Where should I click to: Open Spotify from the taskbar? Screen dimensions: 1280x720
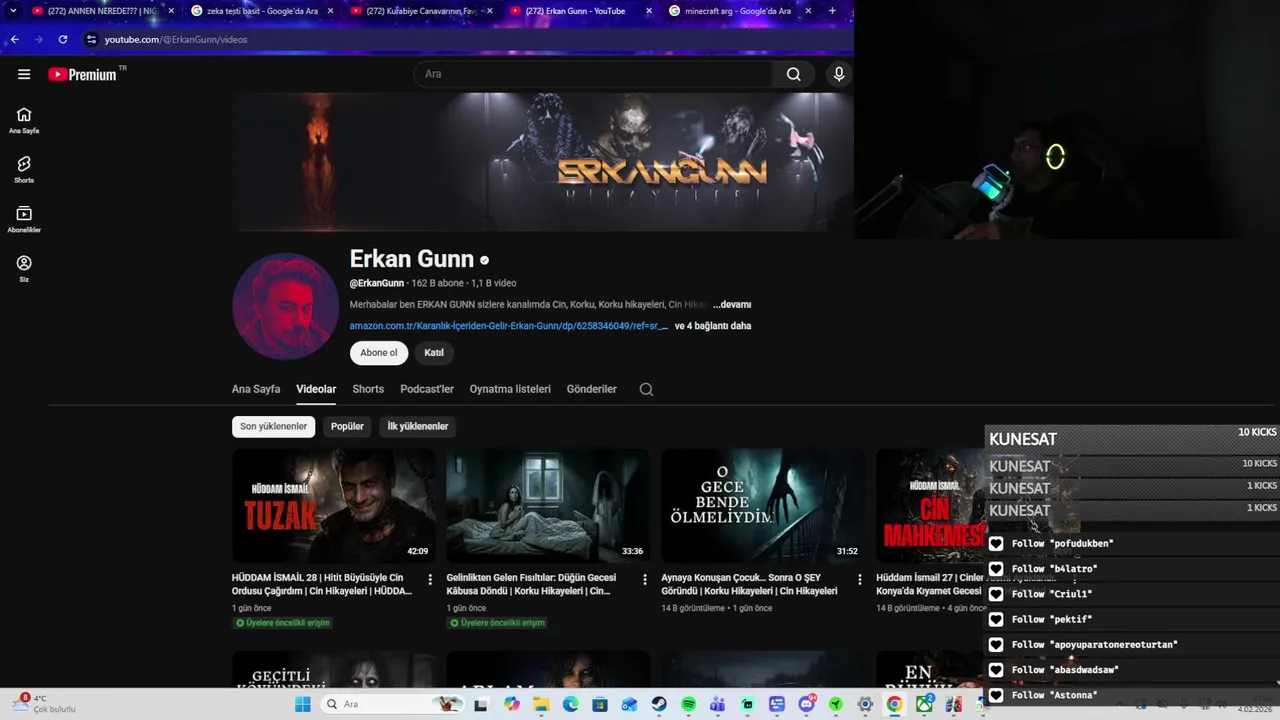tap(688, 704)
